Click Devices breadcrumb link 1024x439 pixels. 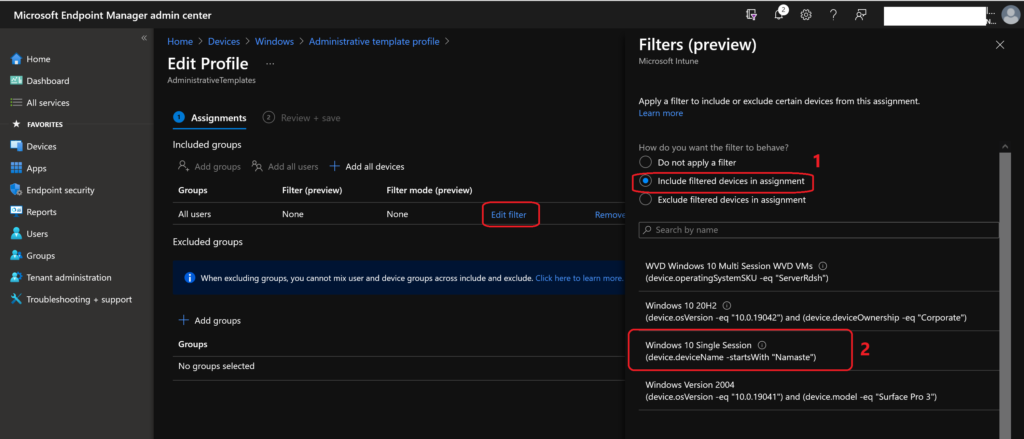point(224,41)
